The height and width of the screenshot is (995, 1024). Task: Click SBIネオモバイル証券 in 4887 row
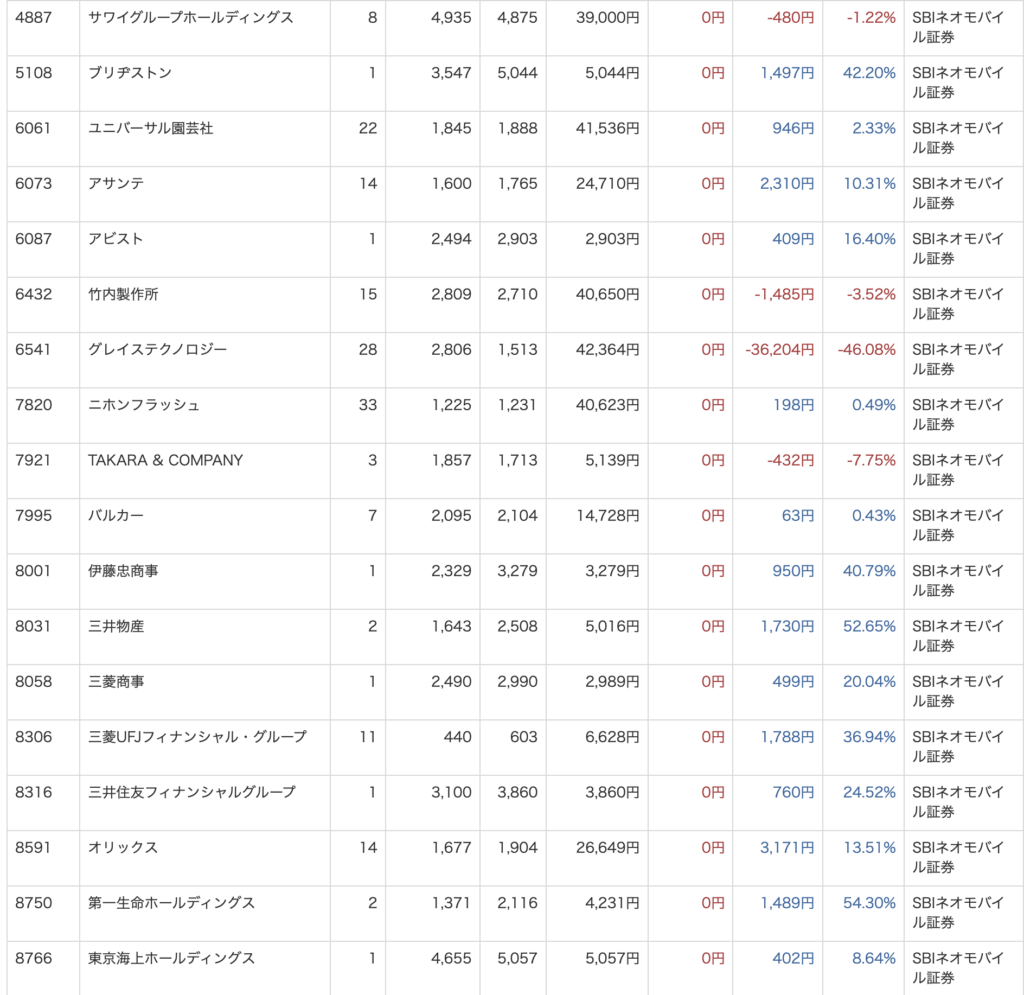[x=958, y=27]
